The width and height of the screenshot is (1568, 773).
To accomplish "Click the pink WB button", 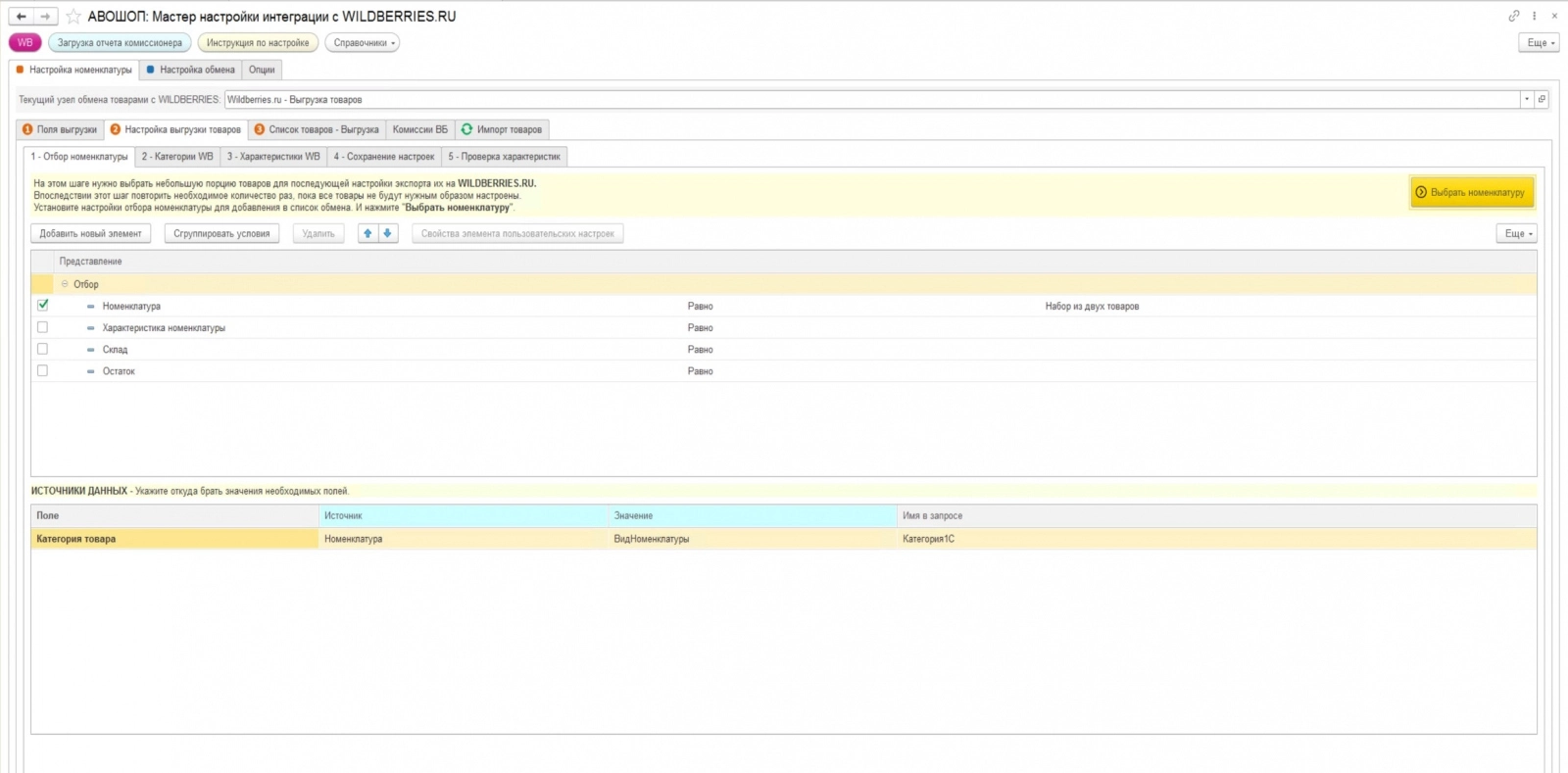I will point(24,42).
